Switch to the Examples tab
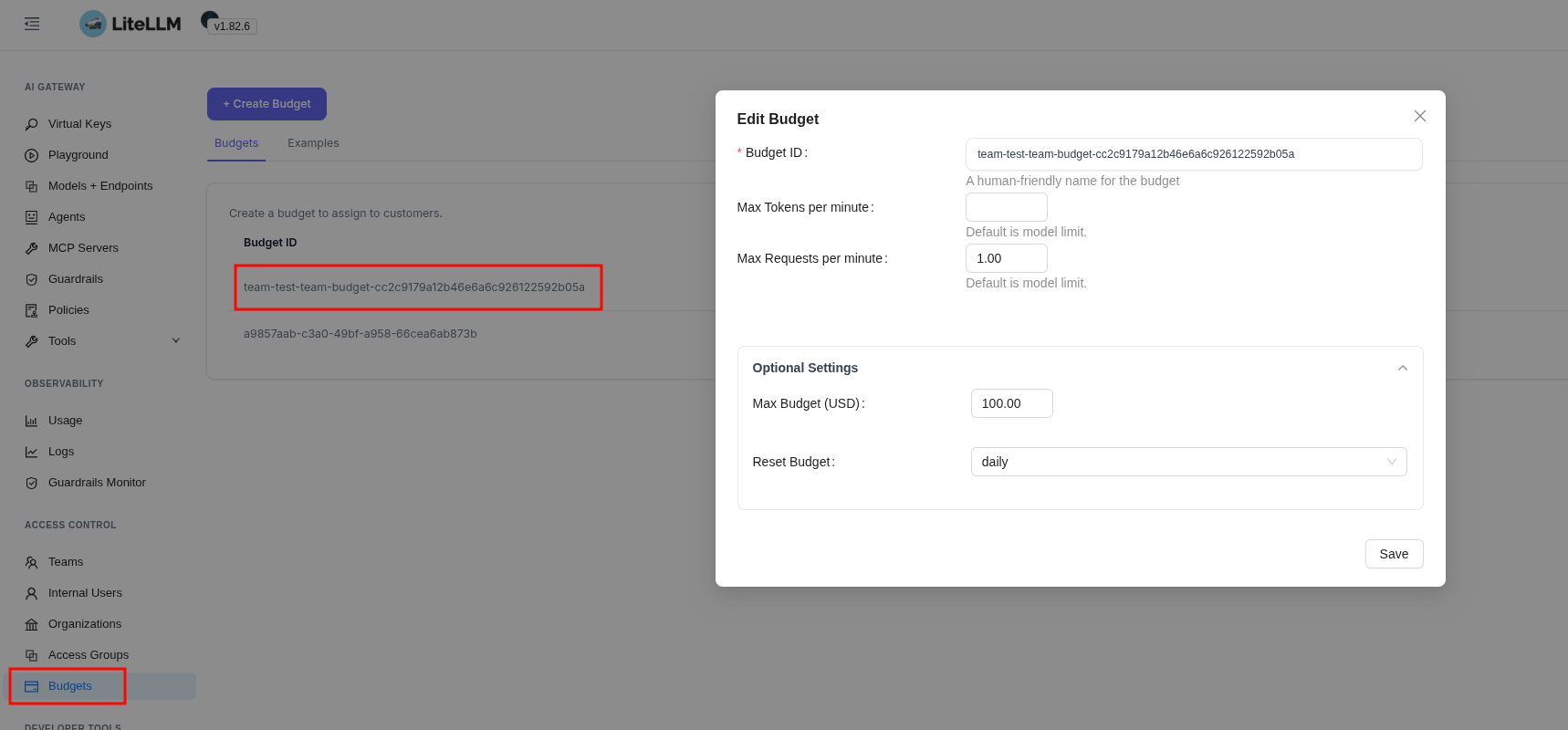 click(x=313, y=143)
